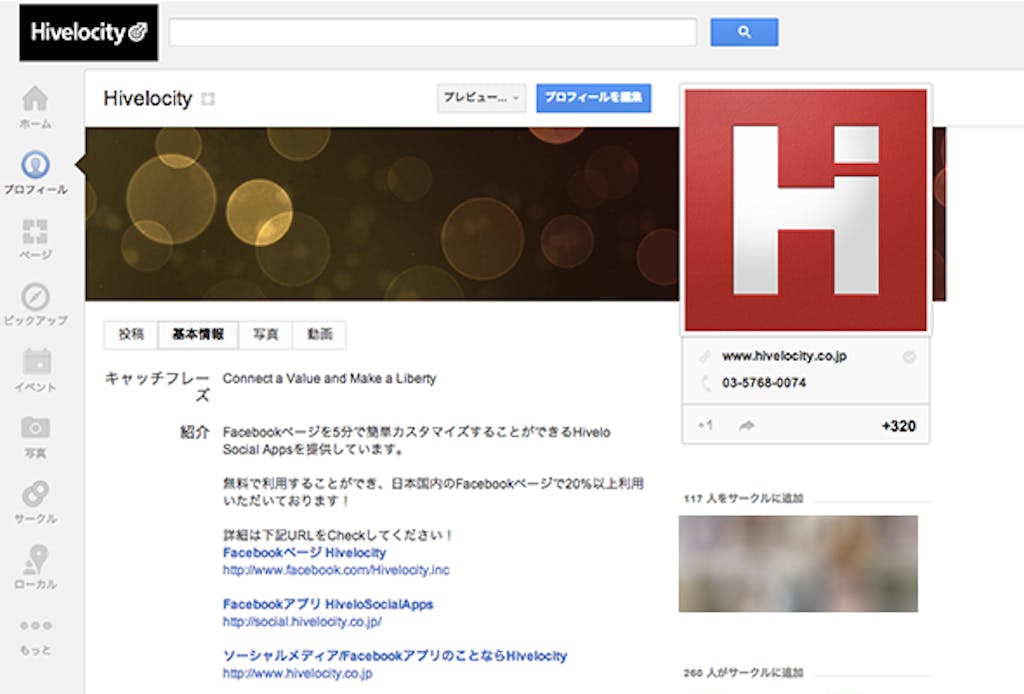Open the Events calendar icon
The image size is (1024, 694).
[35, 363]
